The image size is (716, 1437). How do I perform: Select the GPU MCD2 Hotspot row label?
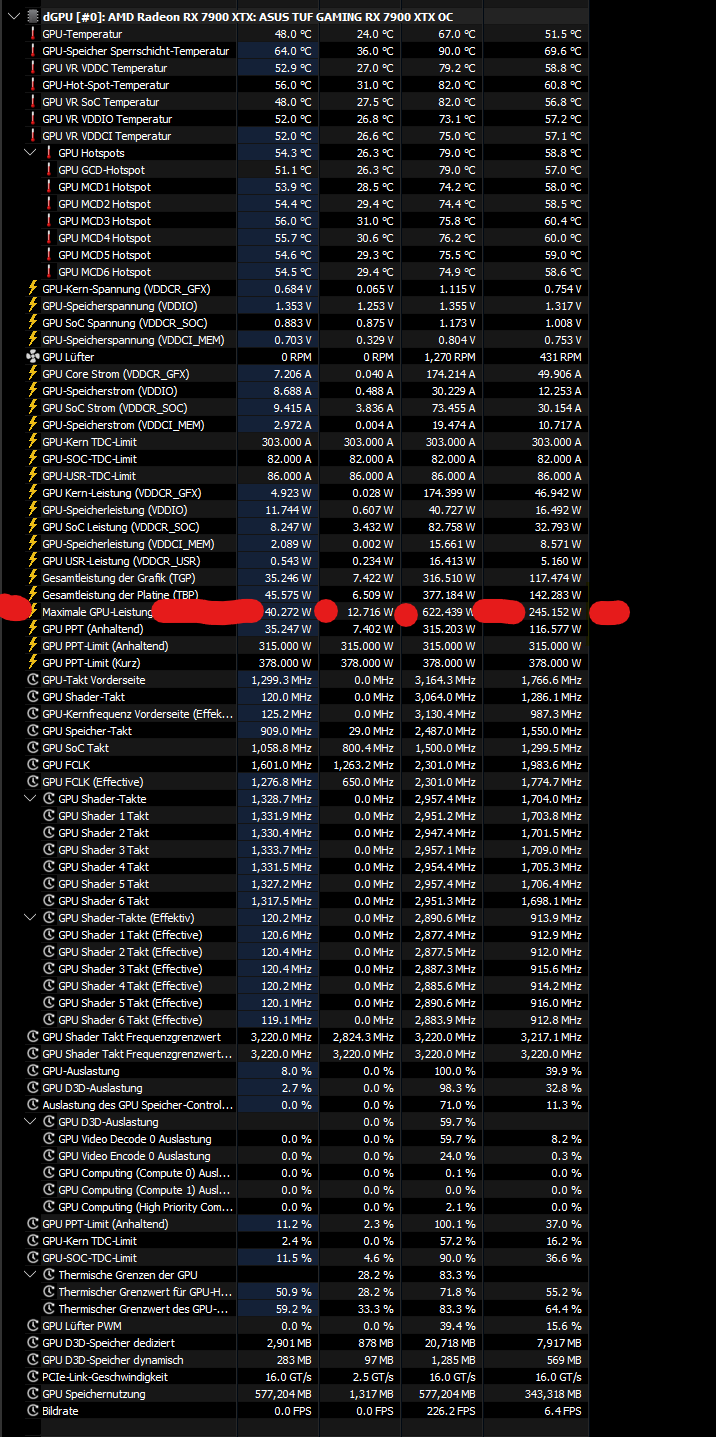[x=104, y=204]
